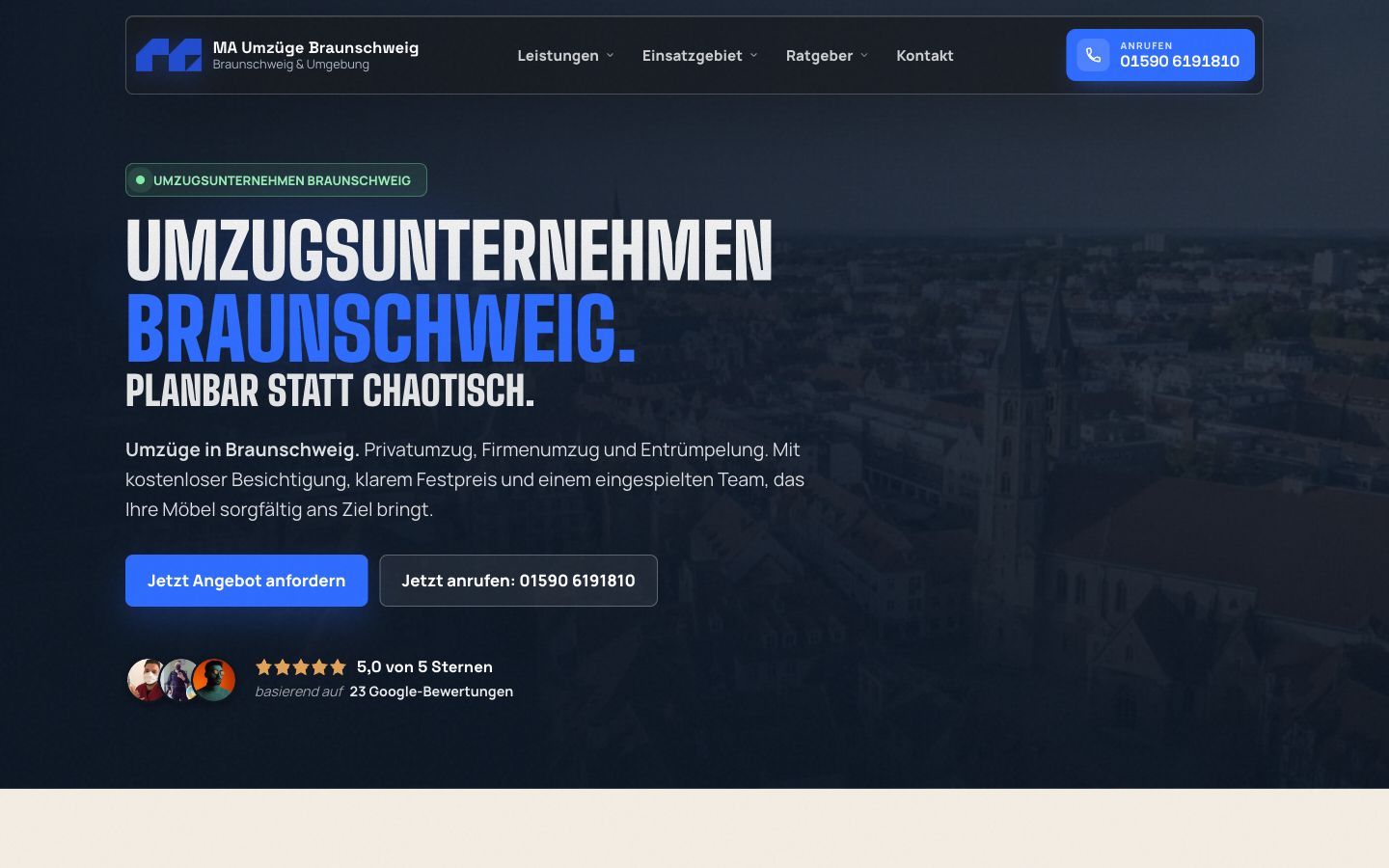The width and height of the screenshot is (1389, 868).
Task: Click the Umzugsunternehmen Braunschweig badge label
Action: click(x=282, y=180)
